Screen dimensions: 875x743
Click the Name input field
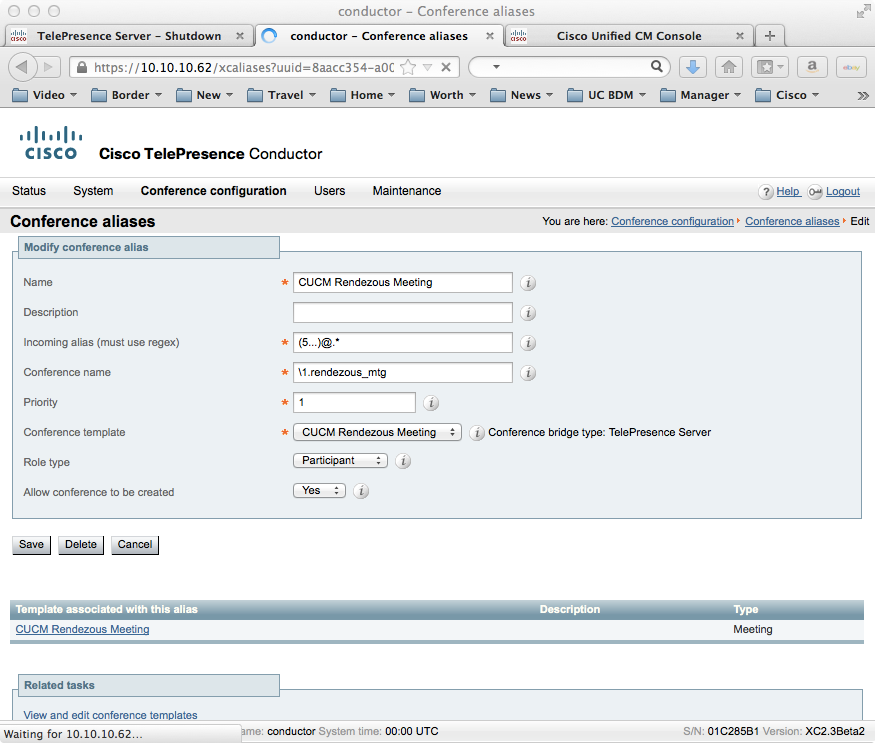(x=402, y=282)
